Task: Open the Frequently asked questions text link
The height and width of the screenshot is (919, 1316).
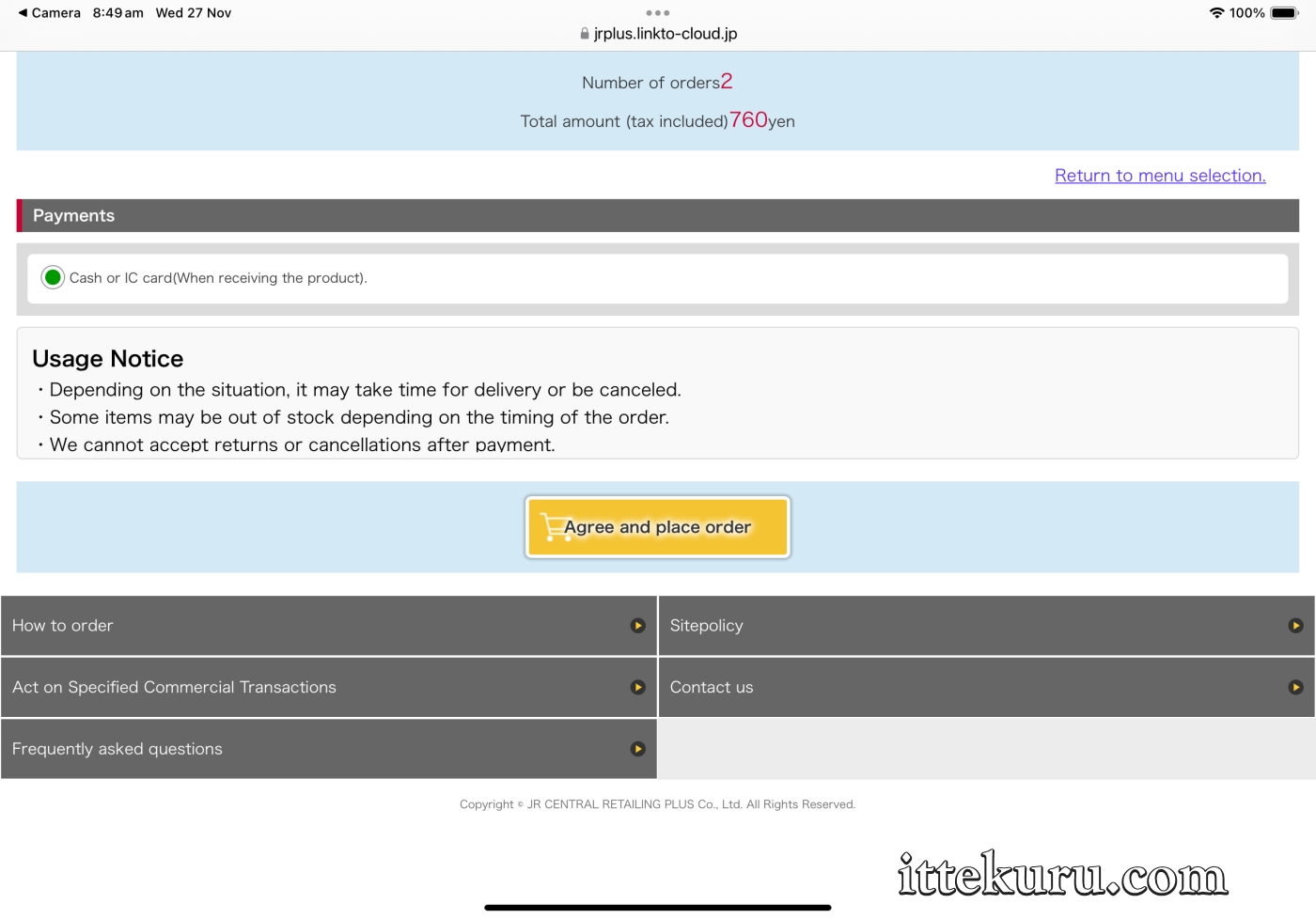Action: coord(117,749)
